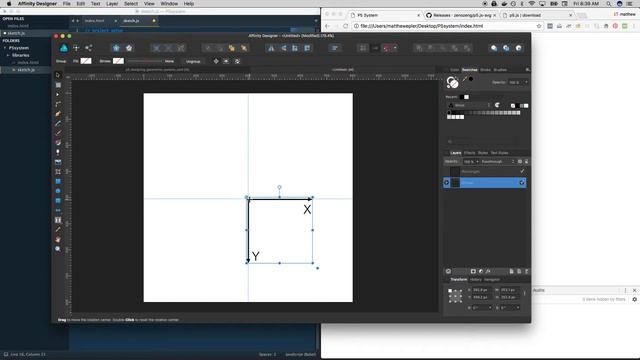Open the Affinity Designer application menu
Image resolution: width=640 pixels, height=360 pixels.
point(37,4)
